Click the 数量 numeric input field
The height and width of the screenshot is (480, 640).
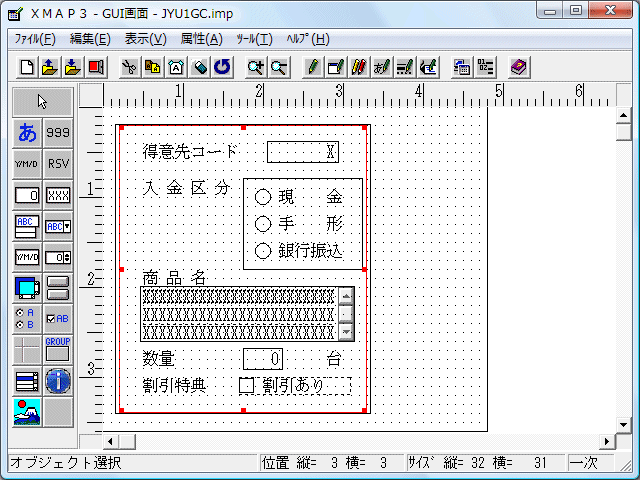click(x=263, y=358)
